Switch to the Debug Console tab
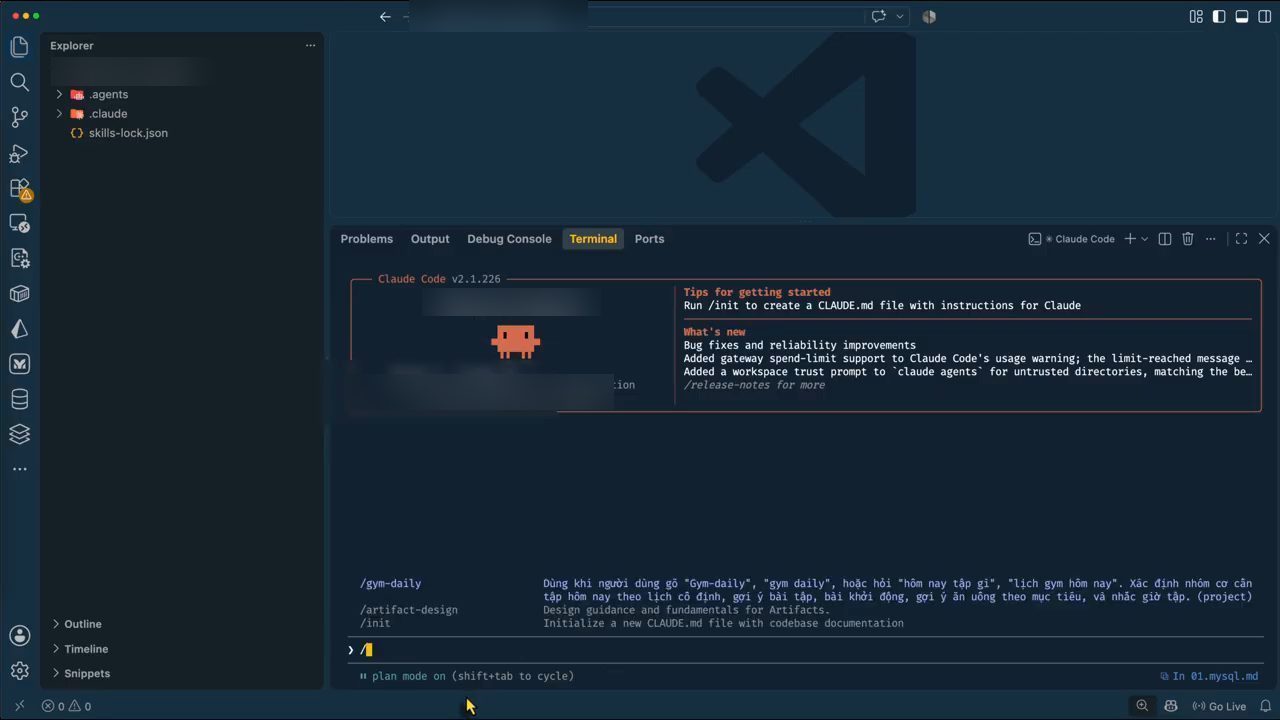Image resolution: width=1280 pixels, height=720 pixels. (x=509, y=239)
